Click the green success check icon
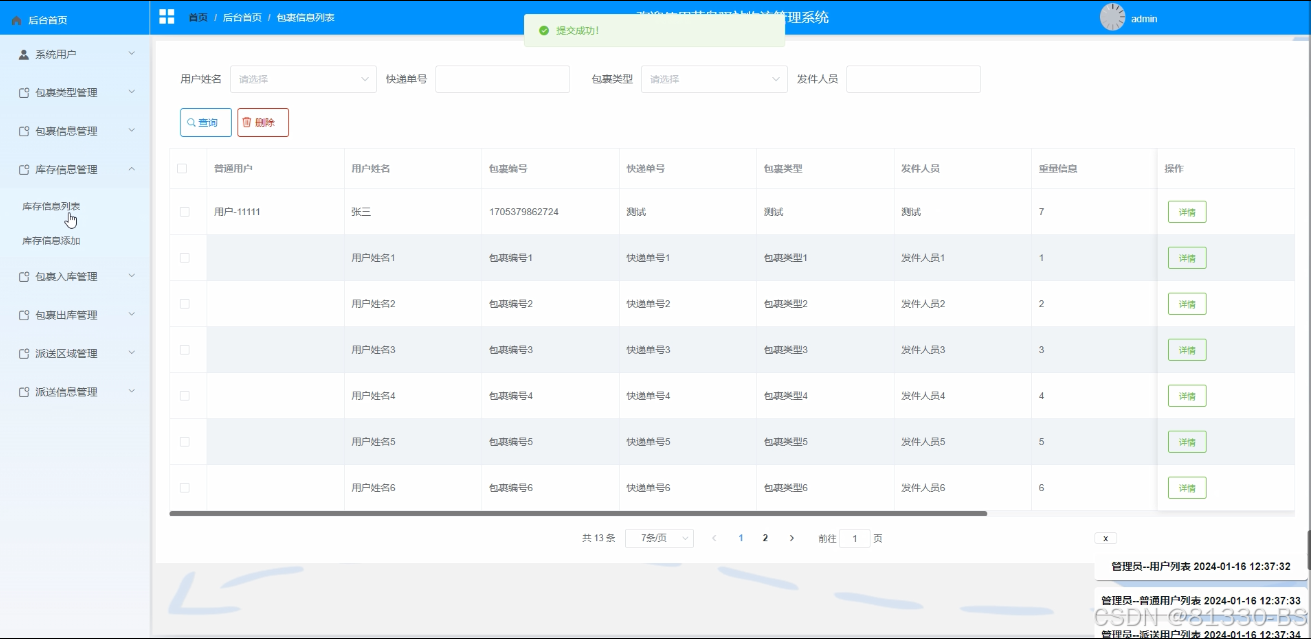1311x639 pixels. click(544, 31)
